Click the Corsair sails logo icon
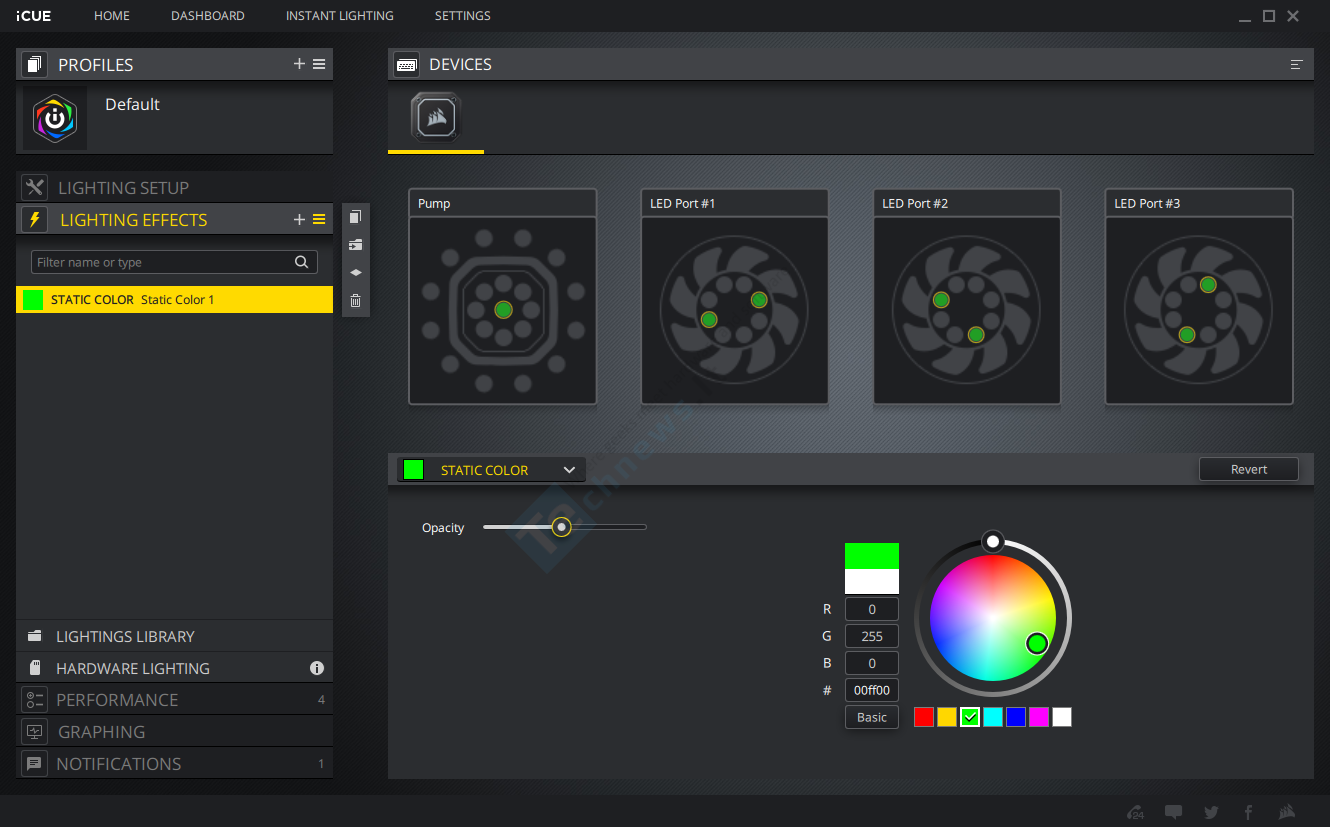The image size is (1330, 827). 1288,812
